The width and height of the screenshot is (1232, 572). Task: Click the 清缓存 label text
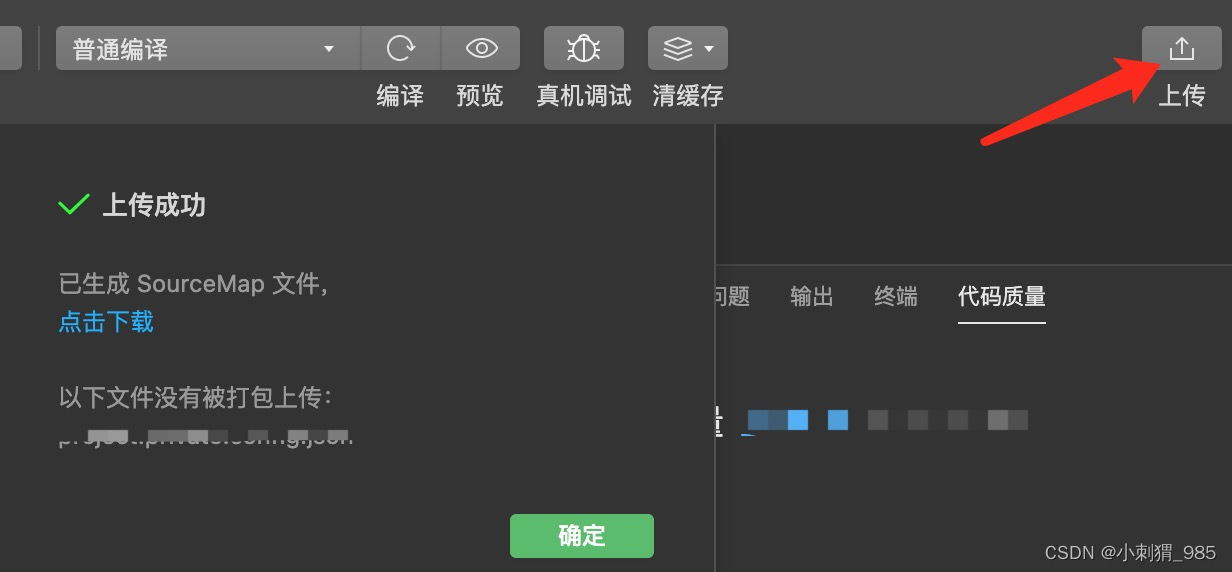click(x=688, y=96)
